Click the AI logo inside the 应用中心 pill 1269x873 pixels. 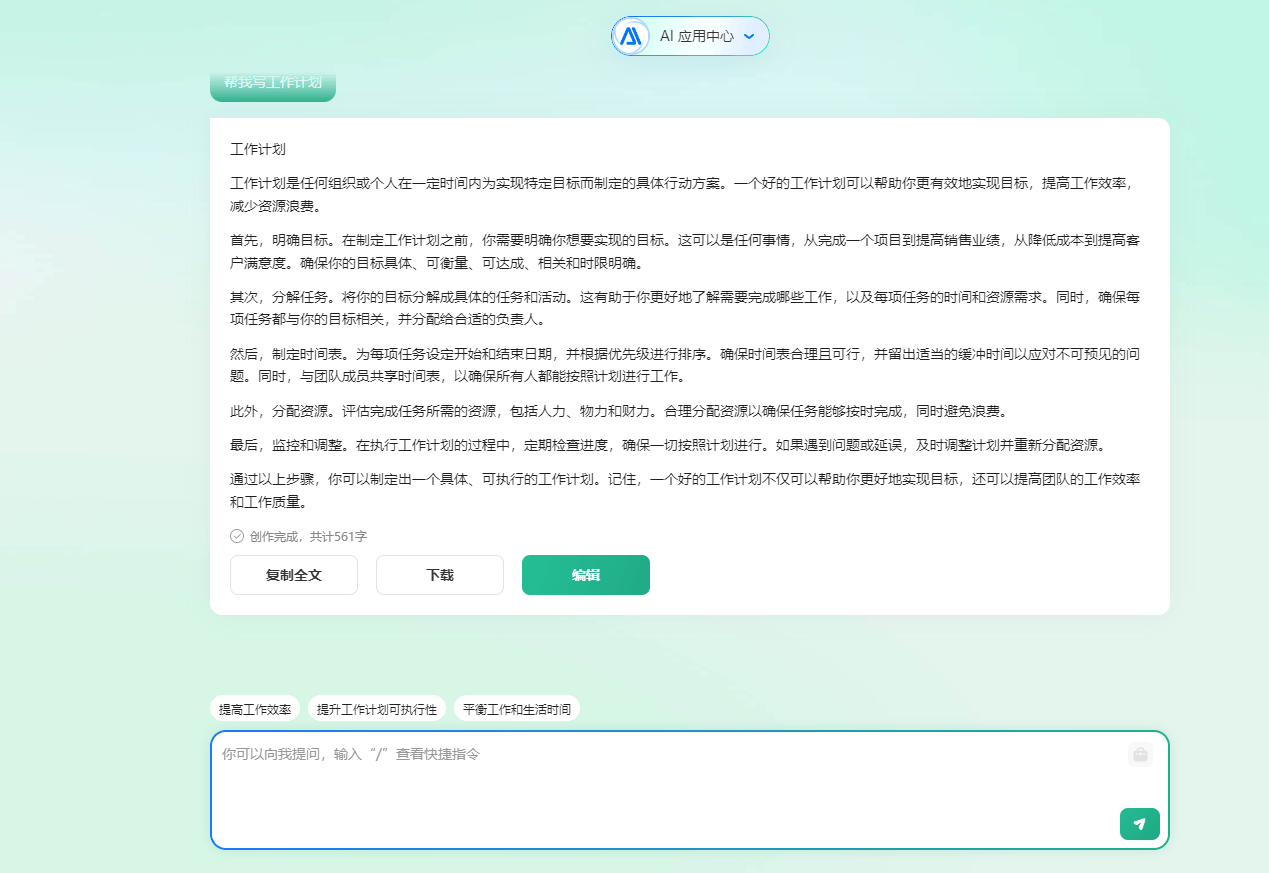pyautogui.click(x=631, y=35)
